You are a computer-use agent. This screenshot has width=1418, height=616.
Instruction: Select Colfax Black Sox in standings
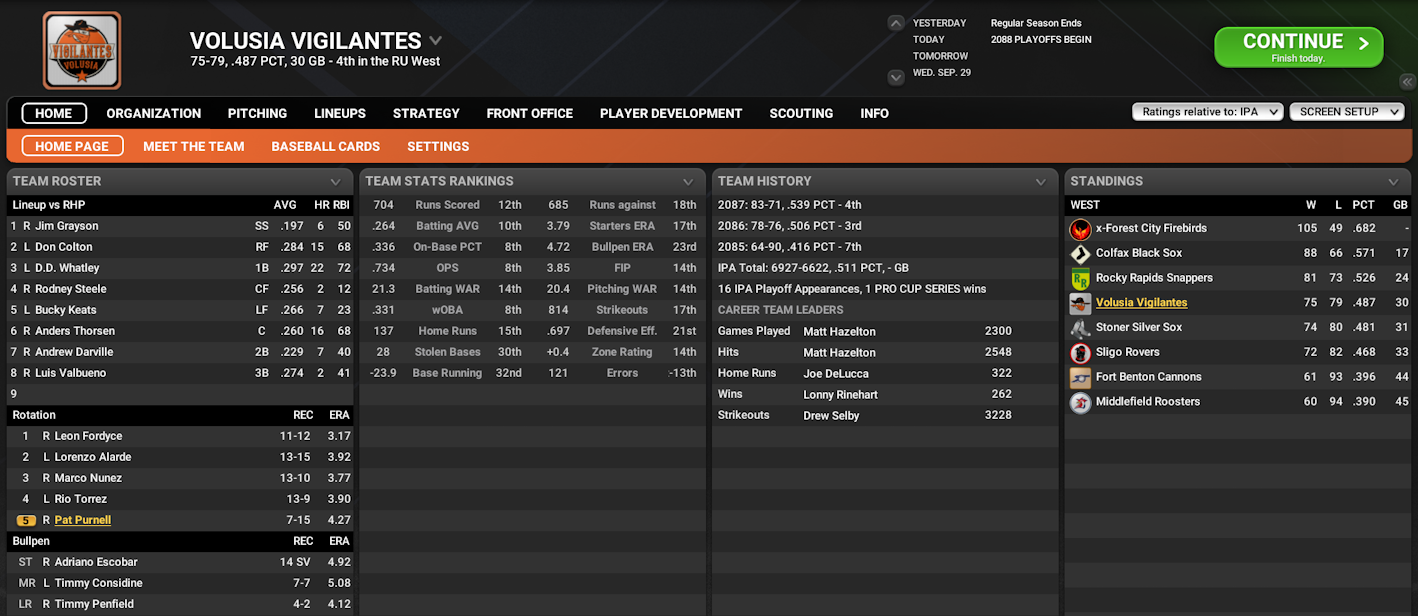coord(1139,253)
